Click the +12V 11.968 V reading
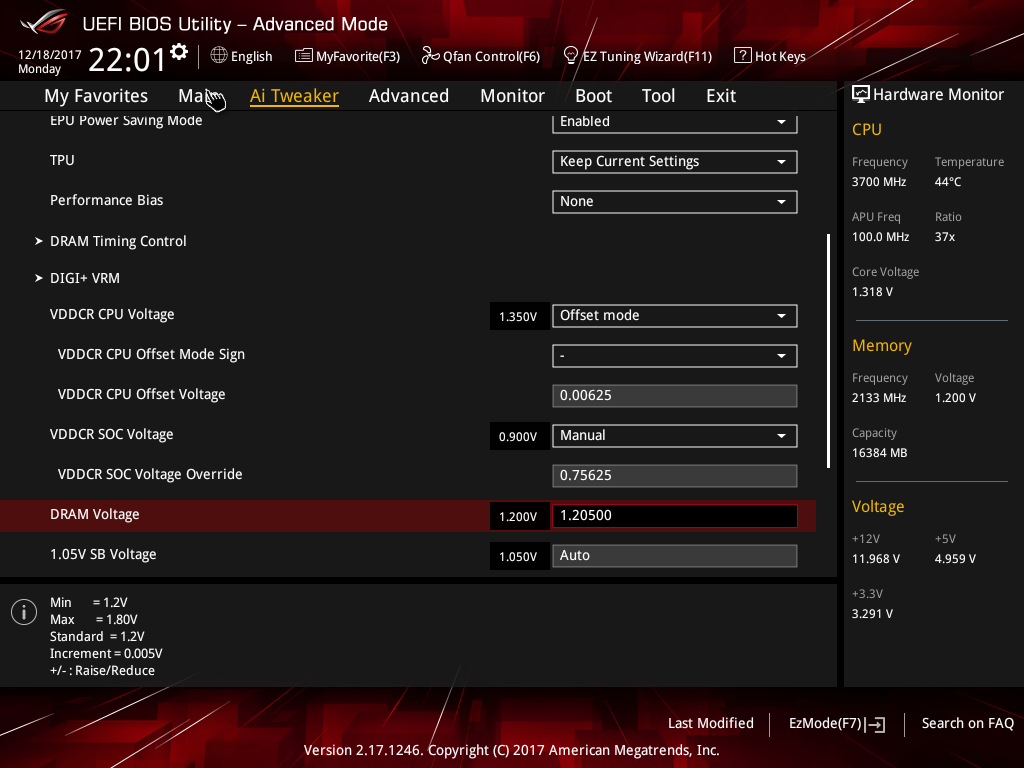Screen dimensions: 1024x768 (x=876, y=559)
